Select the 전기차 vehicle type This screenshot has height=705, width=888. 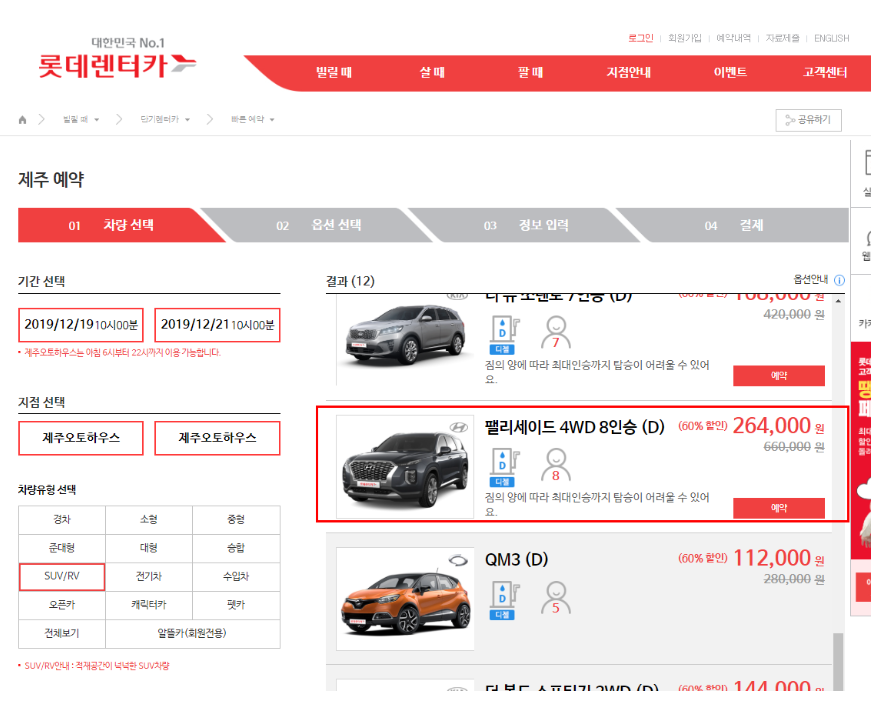point(149,576)
